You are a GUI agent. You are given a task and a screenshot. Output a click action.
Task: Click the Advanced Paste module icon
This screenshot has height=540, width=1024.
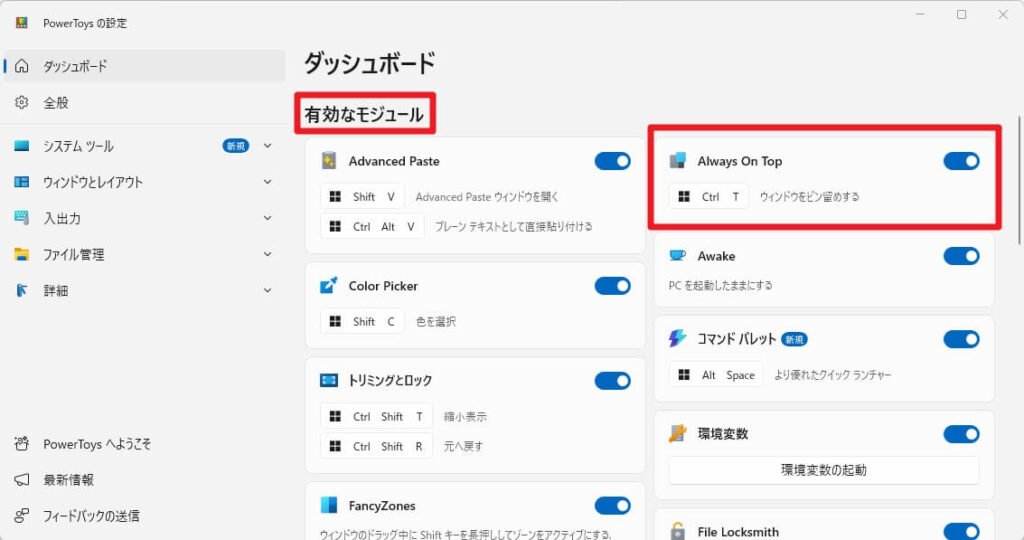click(328, 161)
